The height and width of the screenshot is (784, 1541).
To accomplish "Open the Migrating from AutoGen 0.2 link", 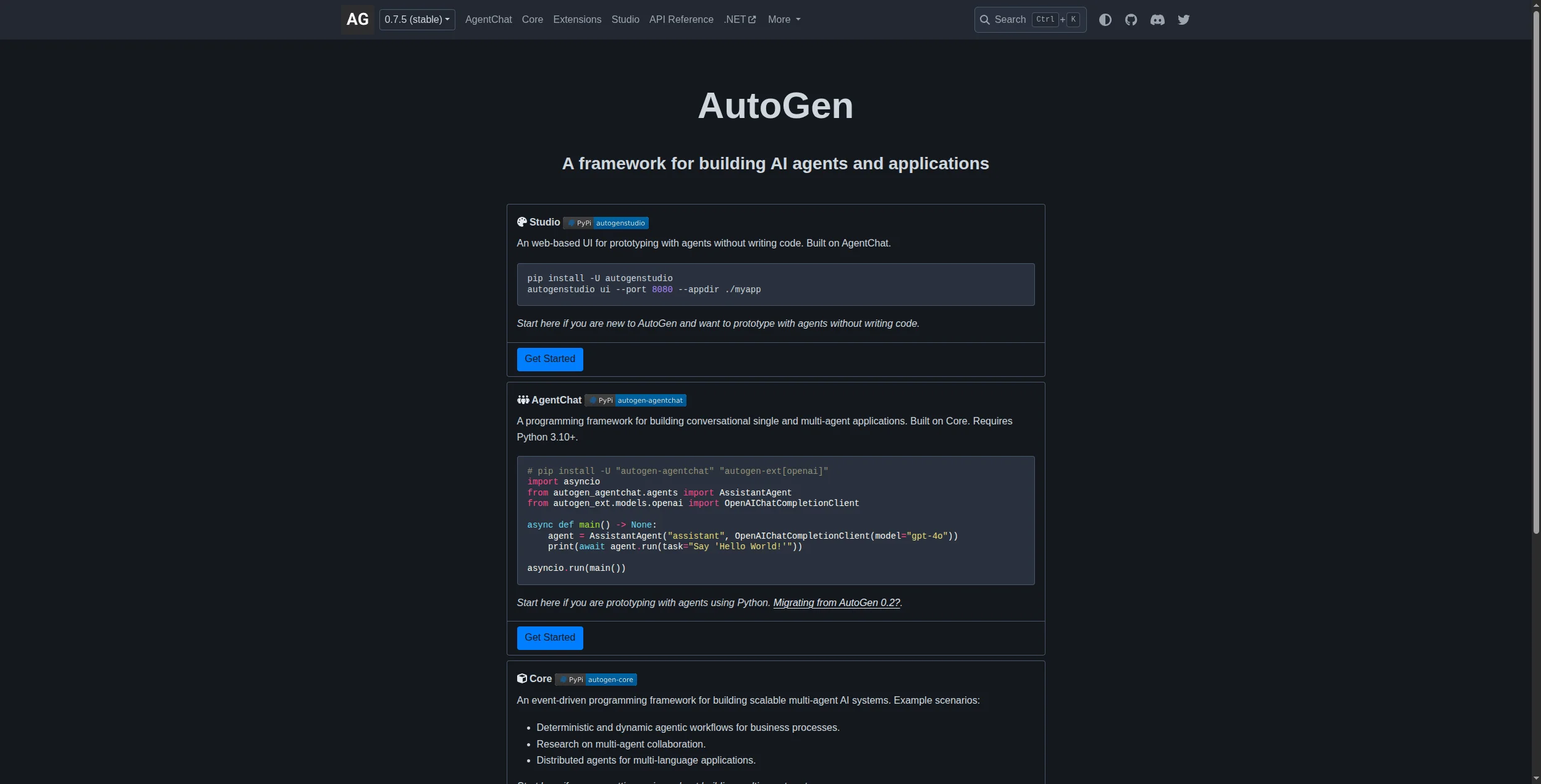I will pos(837,603).
